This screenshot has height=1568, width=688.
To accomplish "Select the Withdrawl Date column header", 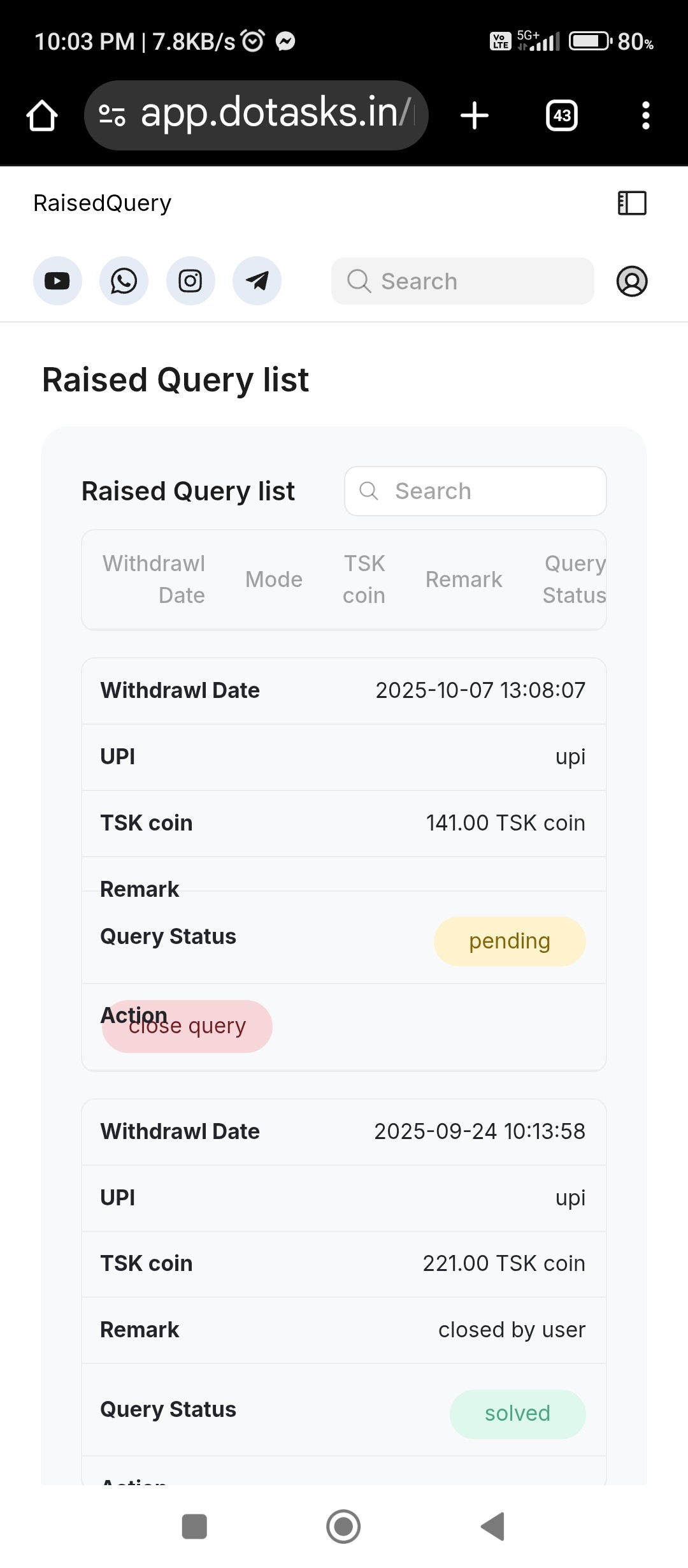I will click(154, 579).
